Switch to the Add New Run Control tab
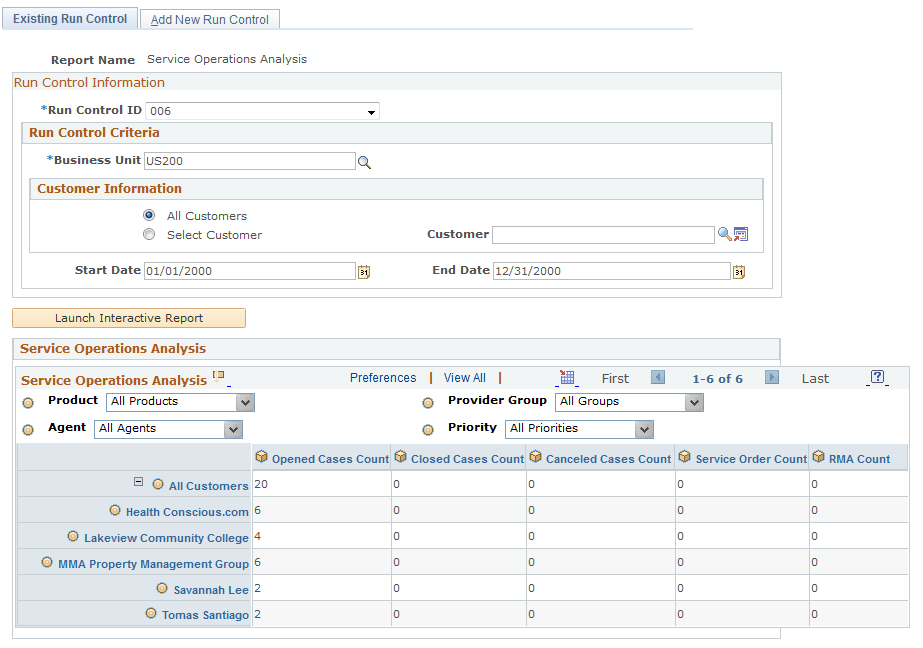923x648 pixels. [209, 19]
